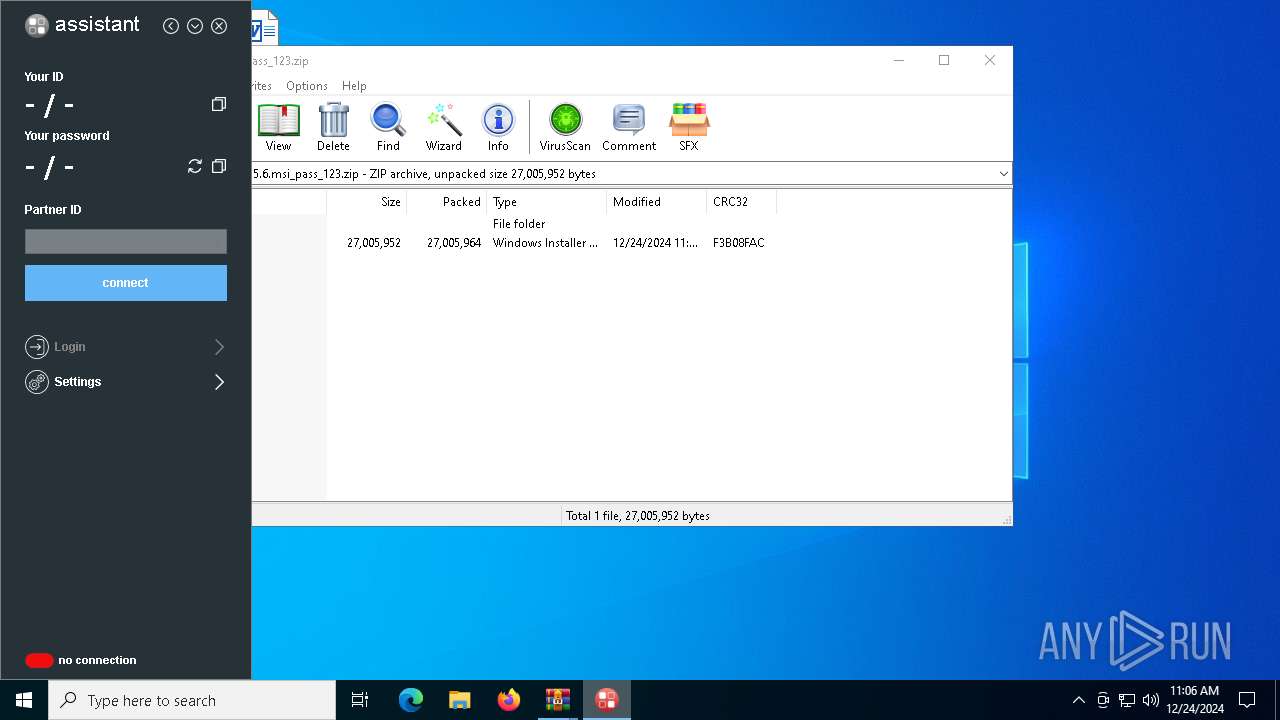The image size is (1280, 720).
Task: Select the 'Windows Installer' file type cell
Action: 545,243
